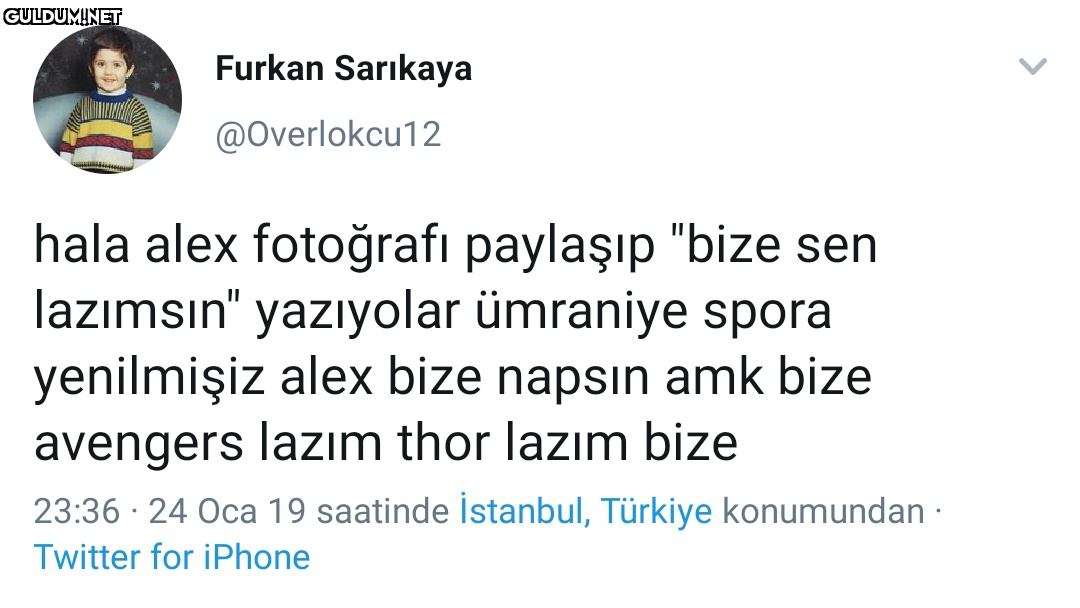Click the Türkiye location link

(656, 511)
